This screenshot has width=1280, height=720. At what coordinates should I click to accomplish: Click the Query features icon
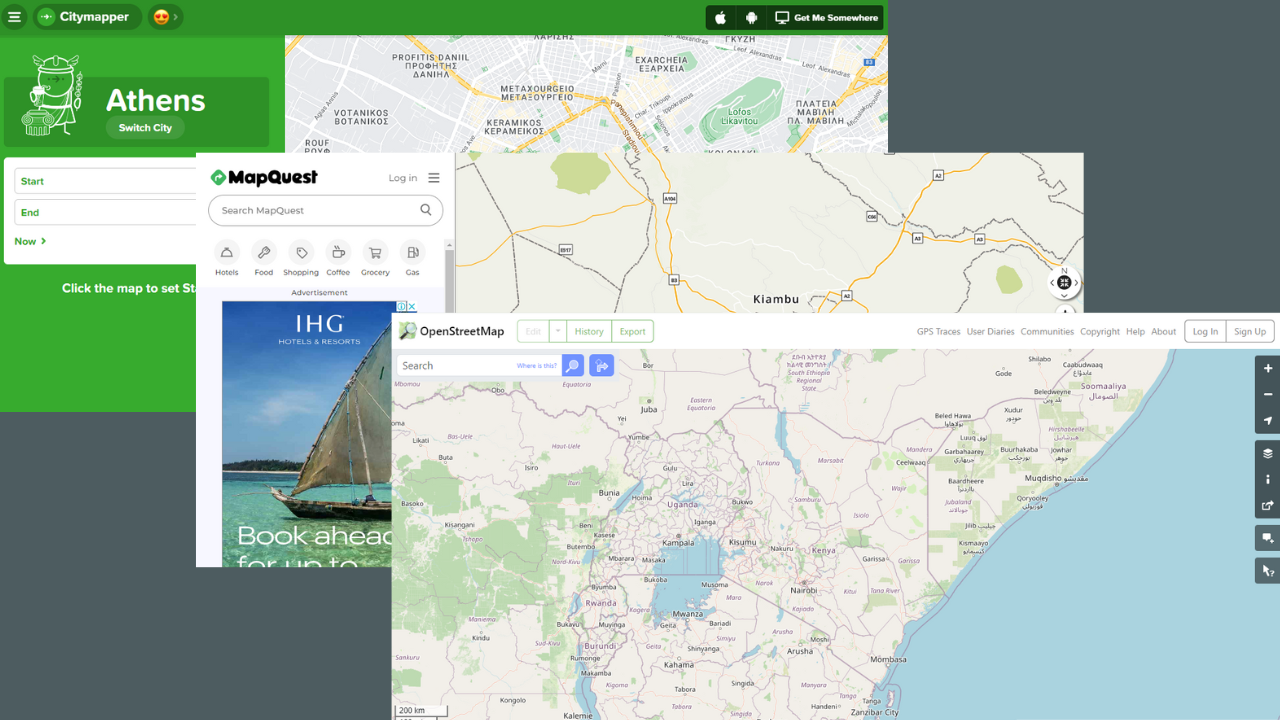[x=1268, y=571]
